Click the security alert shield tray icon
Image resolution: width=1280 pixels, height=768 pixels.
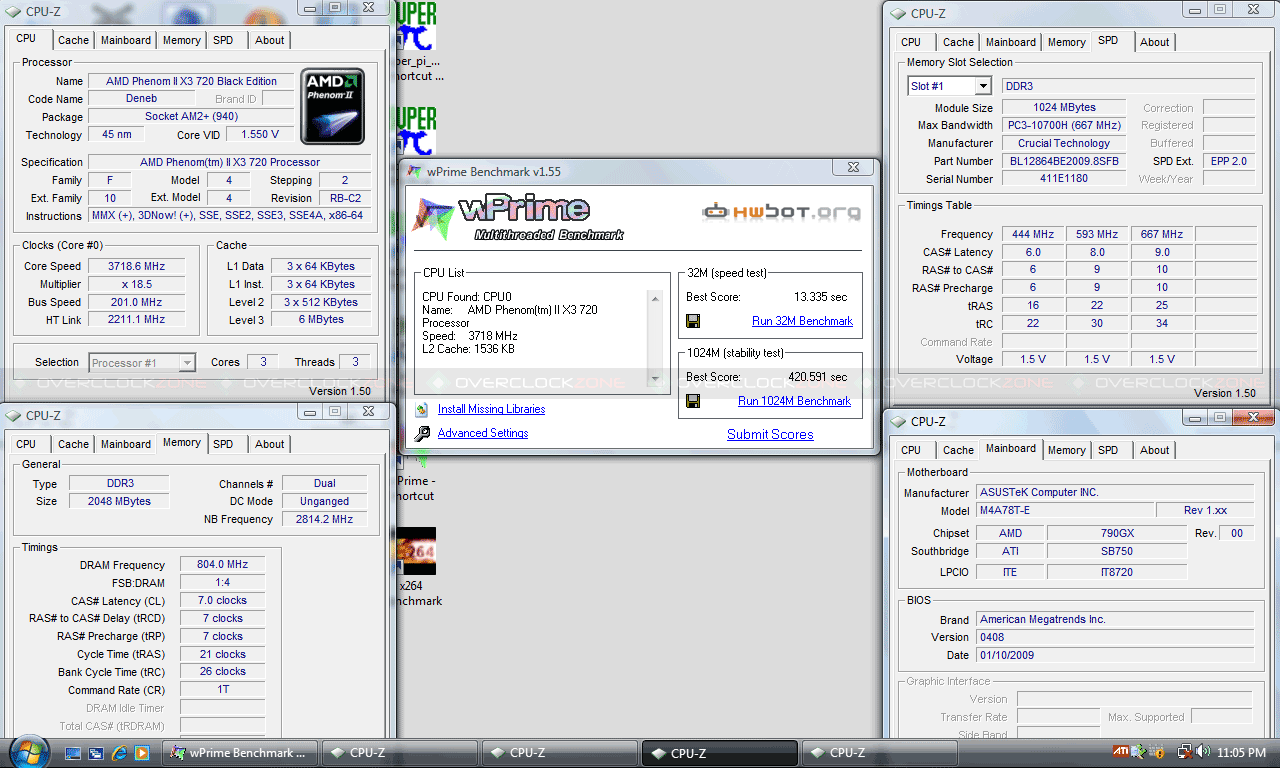point(1157,752)
